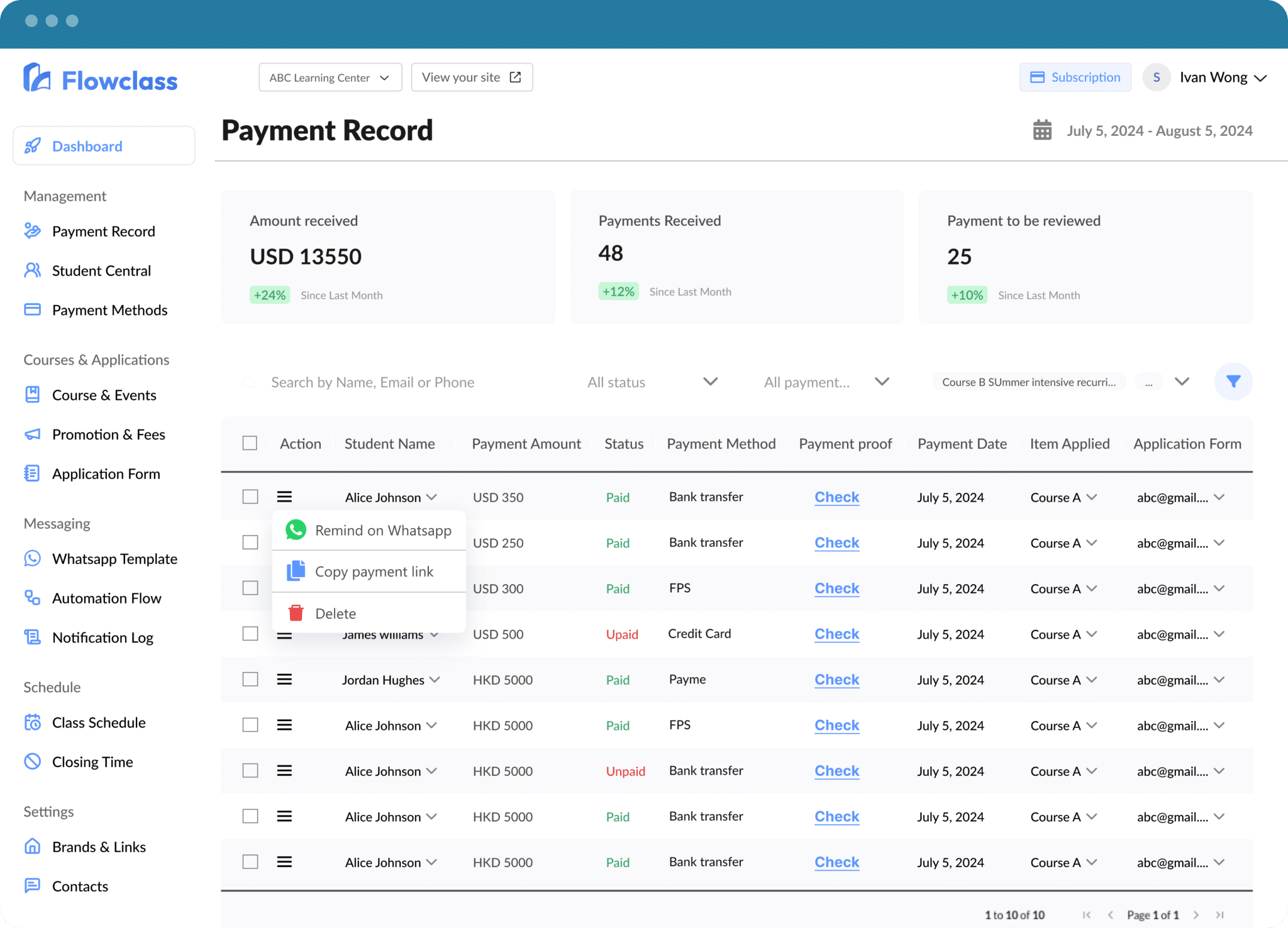Viewport: 1288px width, 928px height.
Task: Click the Contacts message icon
Action: 32,886
